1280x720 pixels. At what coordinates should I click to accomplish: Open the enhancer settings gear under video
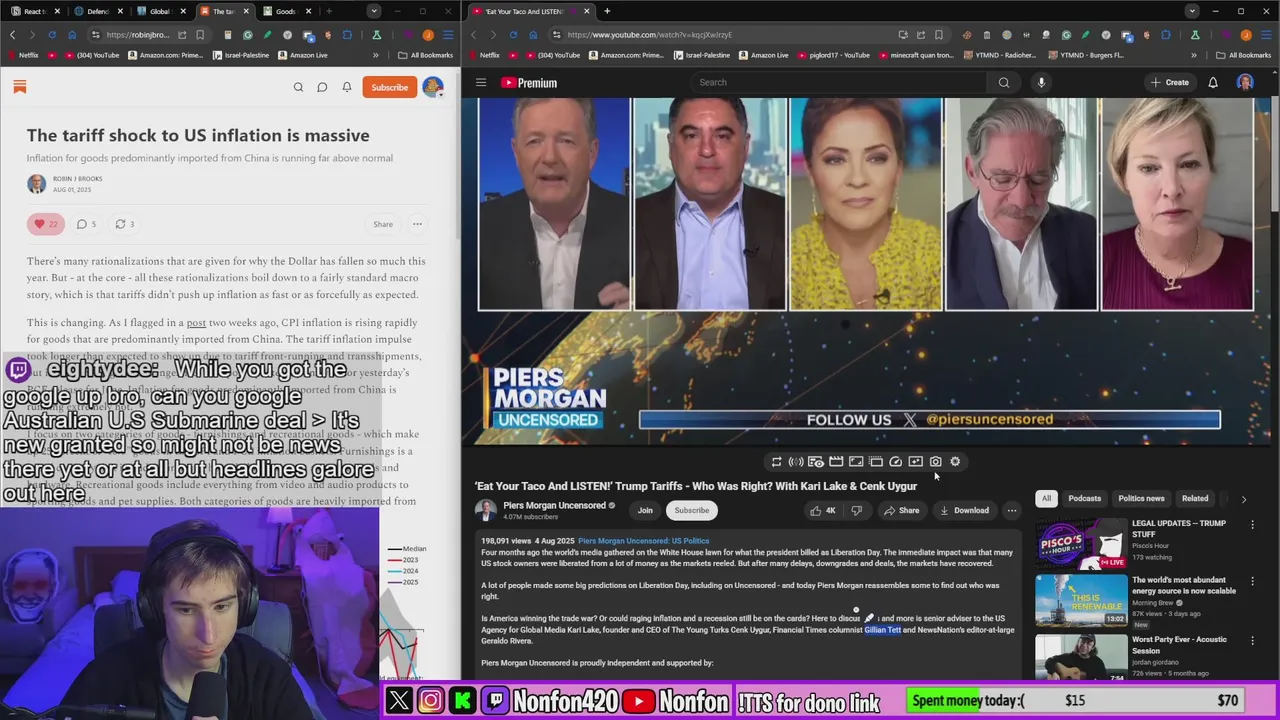955,462
